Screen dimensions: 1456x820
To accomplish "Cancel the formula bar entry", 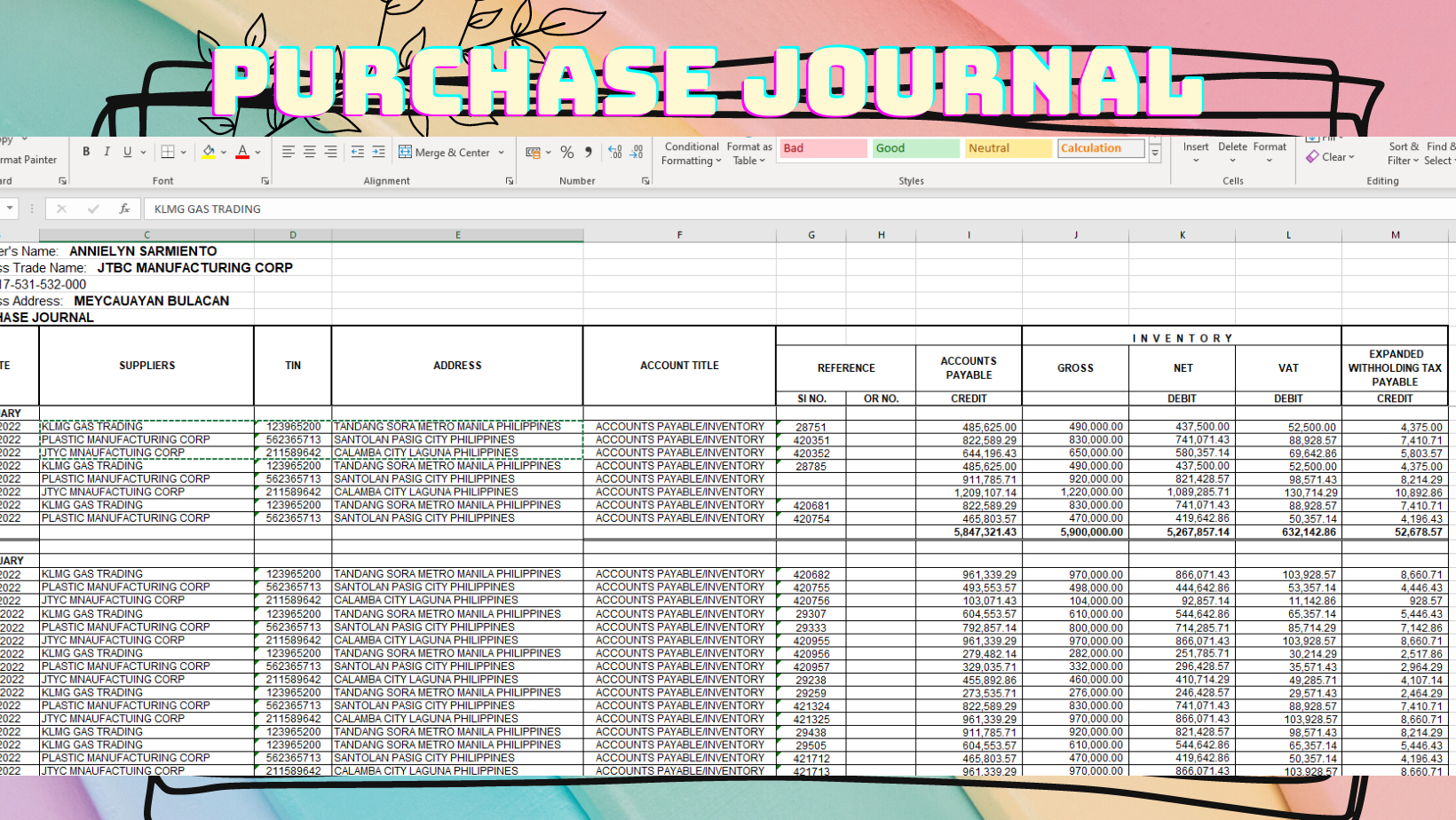I will (61, 209).
